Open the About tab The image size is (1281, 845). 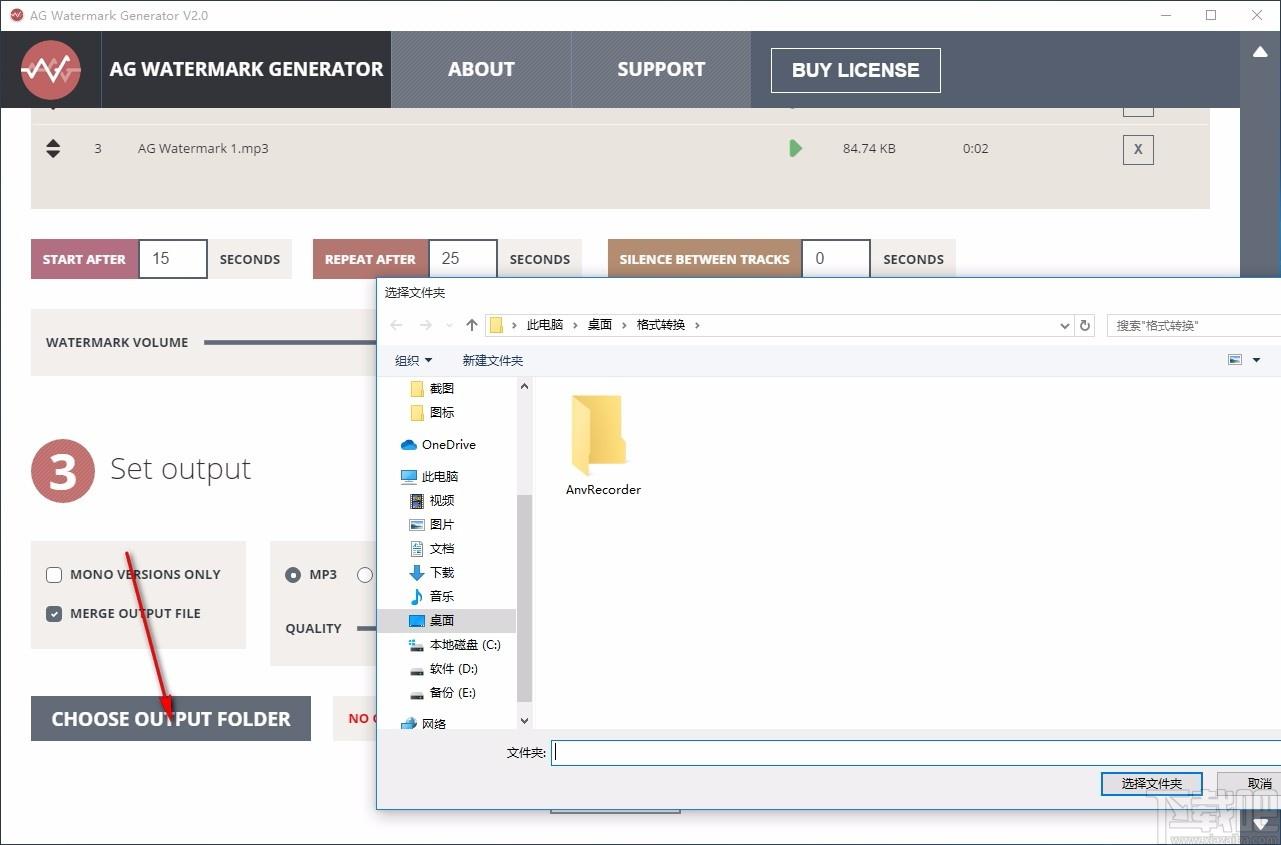(481, 69)
